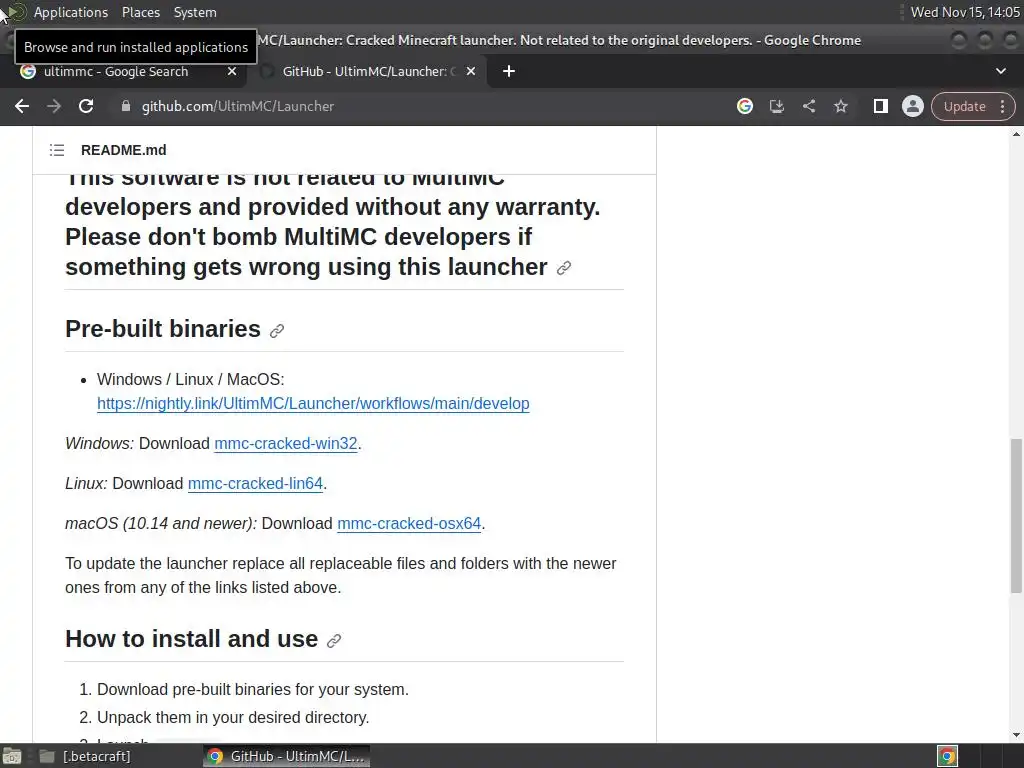Click the distro logo icon in the top panel
The width and height of the screenshot is (1024, 768).
pos(18,12)
